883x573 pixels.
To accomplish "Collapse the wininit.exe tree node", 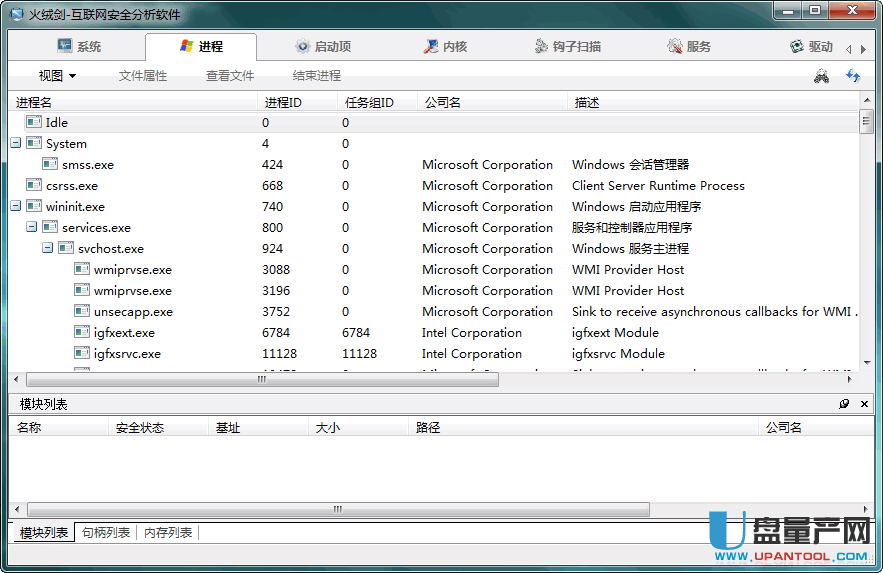I will (16, 207).
